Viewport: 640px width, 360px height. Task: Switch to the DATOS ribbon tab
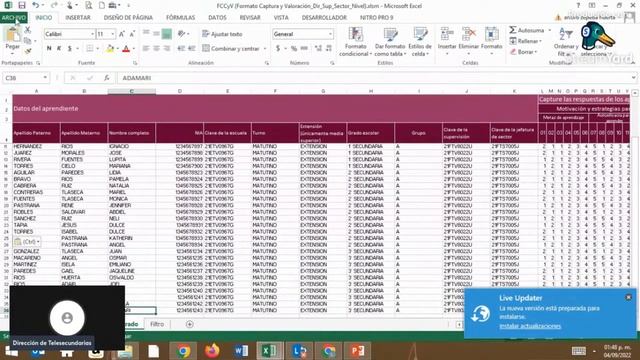[x=217, y=18]
